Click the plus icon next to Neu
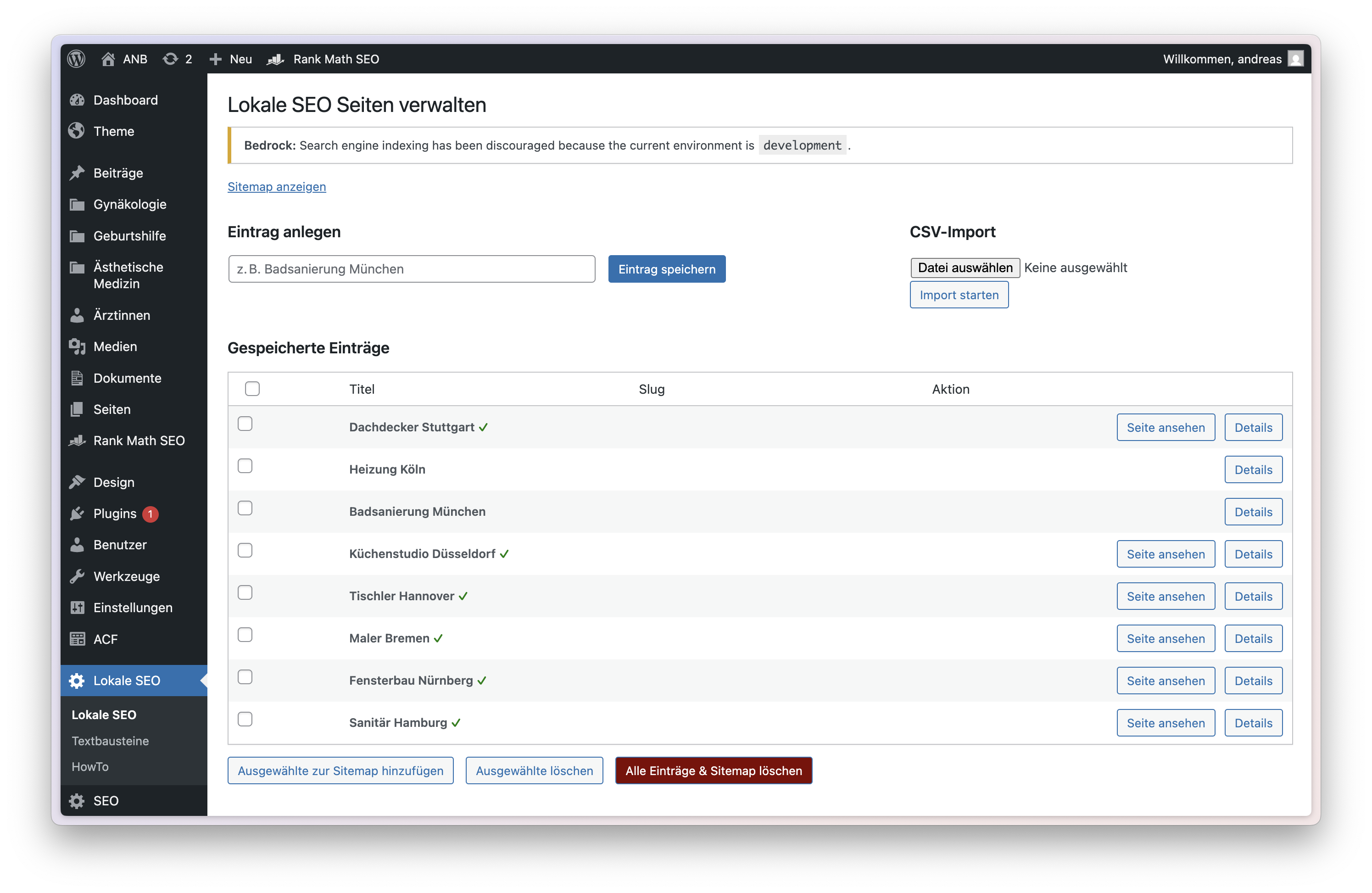The width and height of the screenshot is (1372, 893). point(215,59)
